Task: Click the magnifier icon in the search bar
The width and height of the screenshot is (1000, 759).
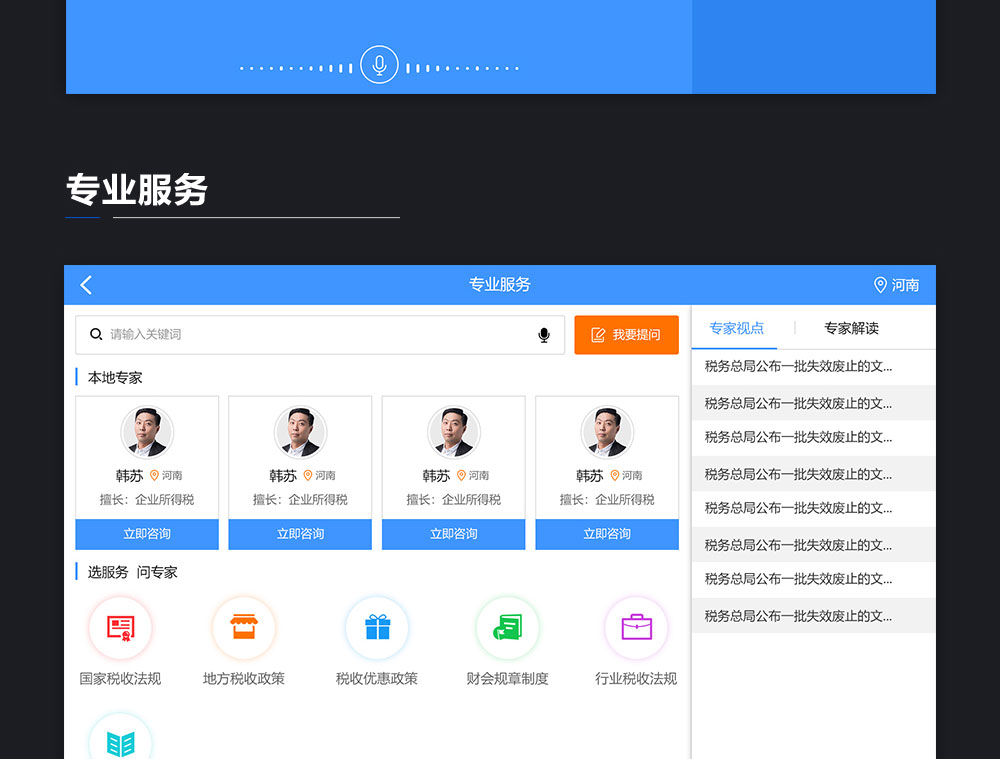Action: [96, 335]
